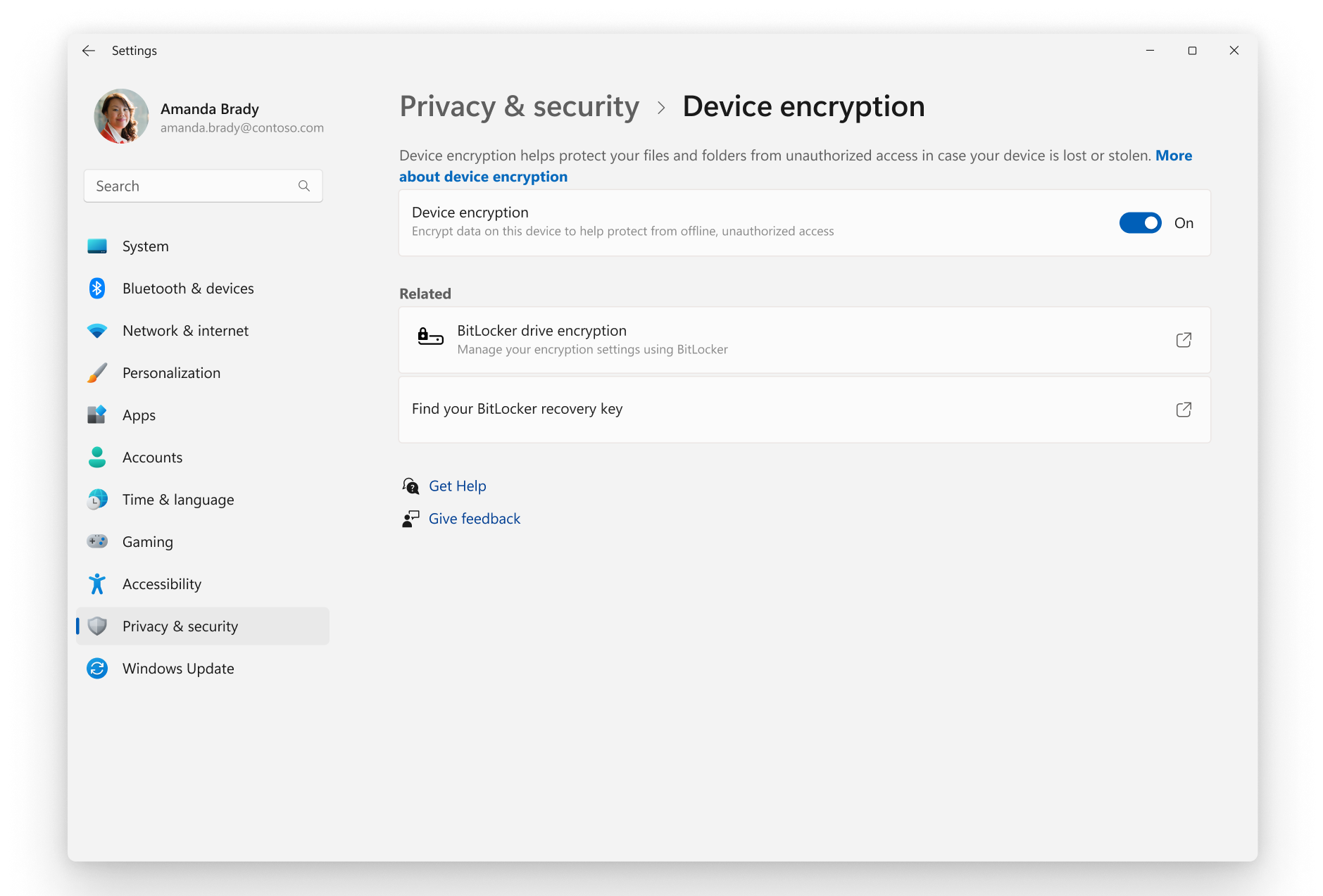Click the Gaming controller icon
Screen dimensions: 1323x896
[x=97, y=541]
